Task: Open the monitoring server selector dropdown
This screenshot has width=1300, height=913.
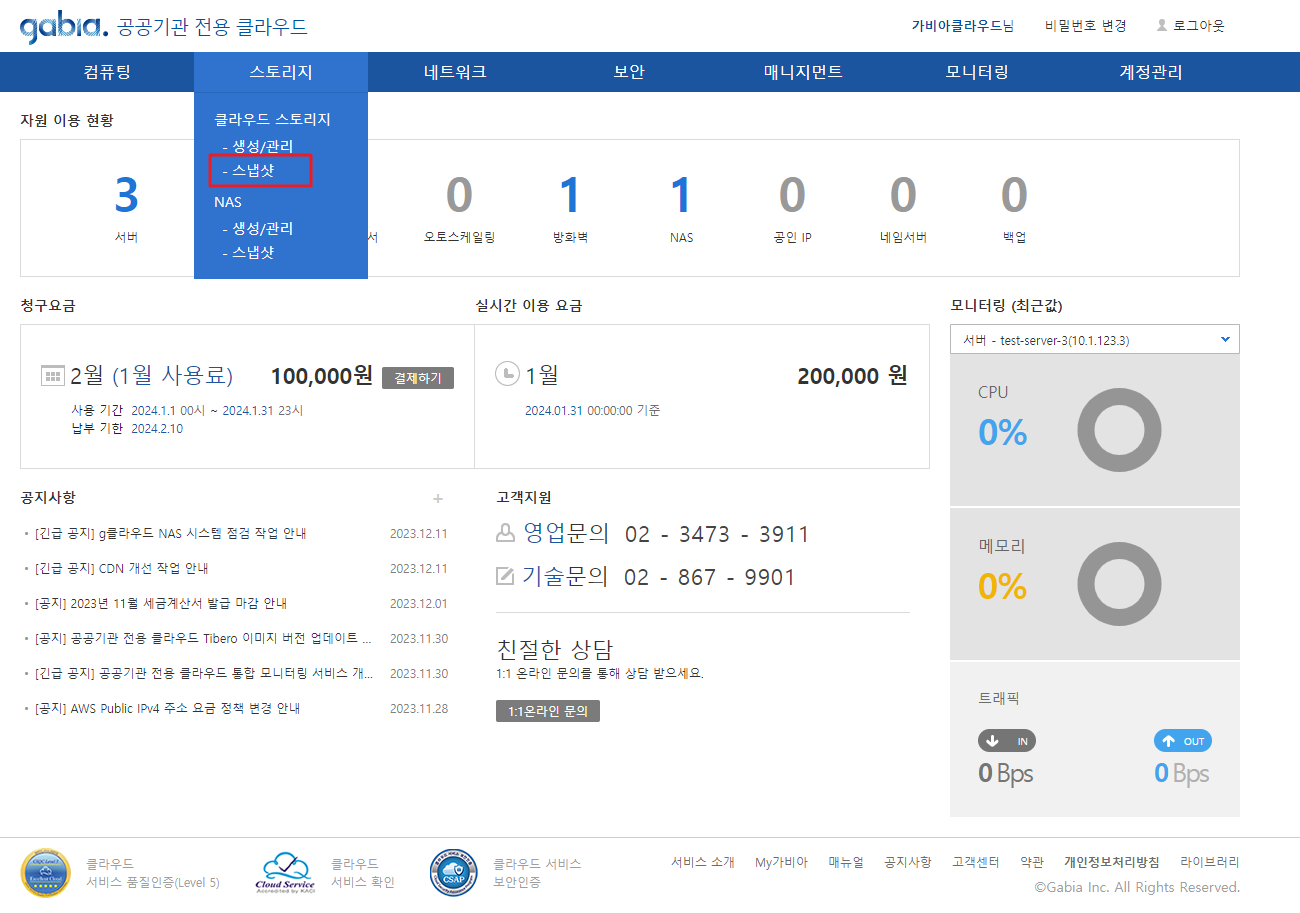Action: [1095, 339]
